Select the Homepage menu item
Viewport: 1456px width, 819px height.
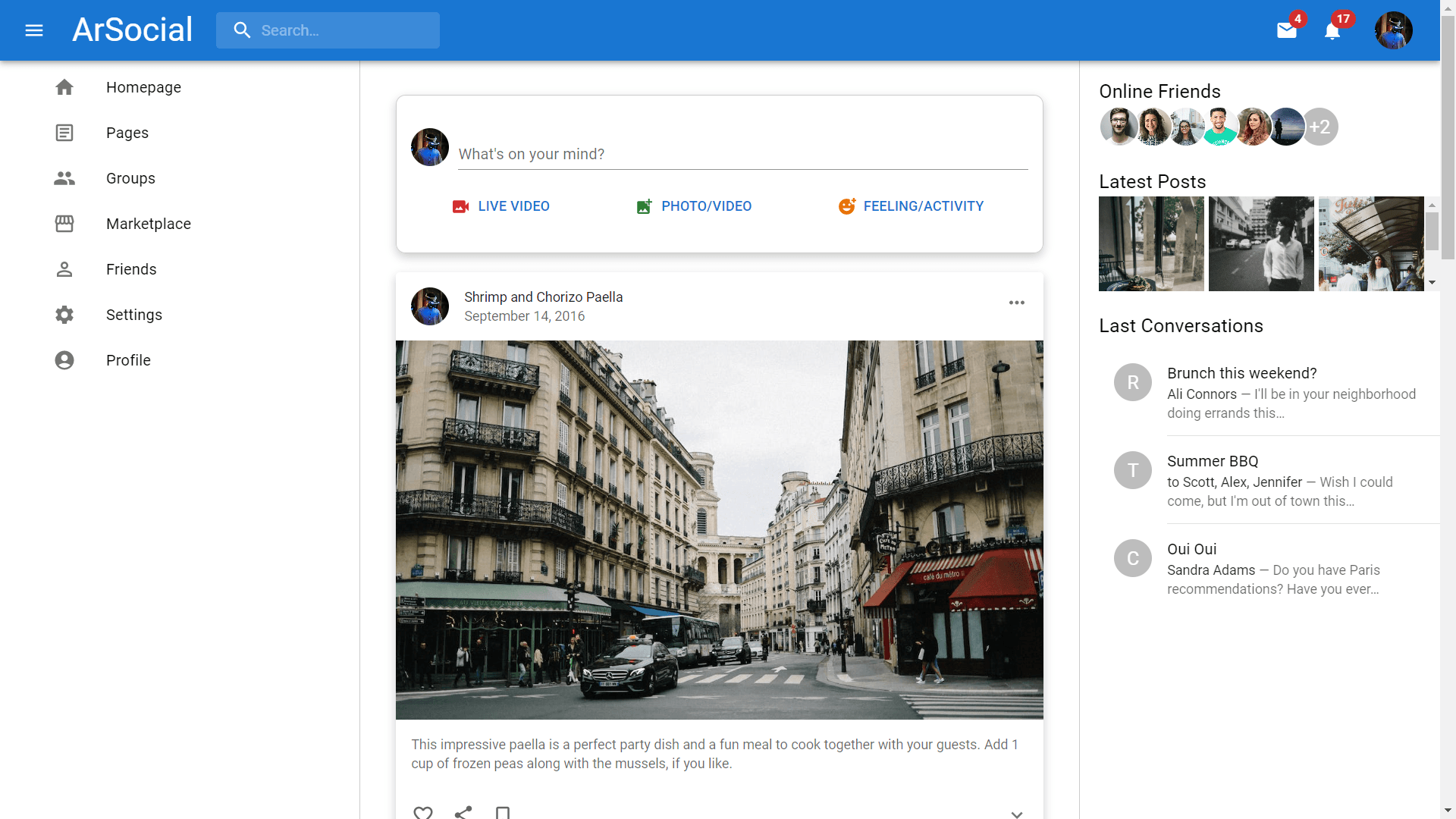pos(144,87)
